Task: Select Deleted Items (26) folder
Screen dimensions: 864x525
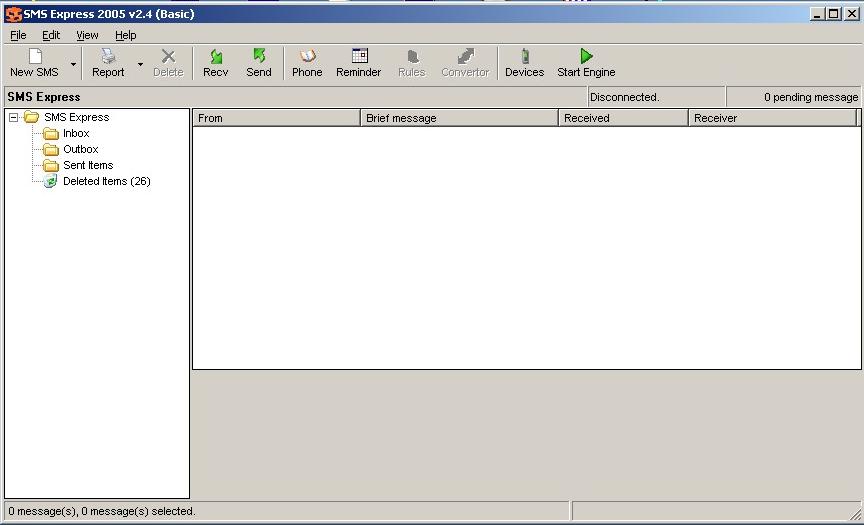Action: click(x=107, y=181)
